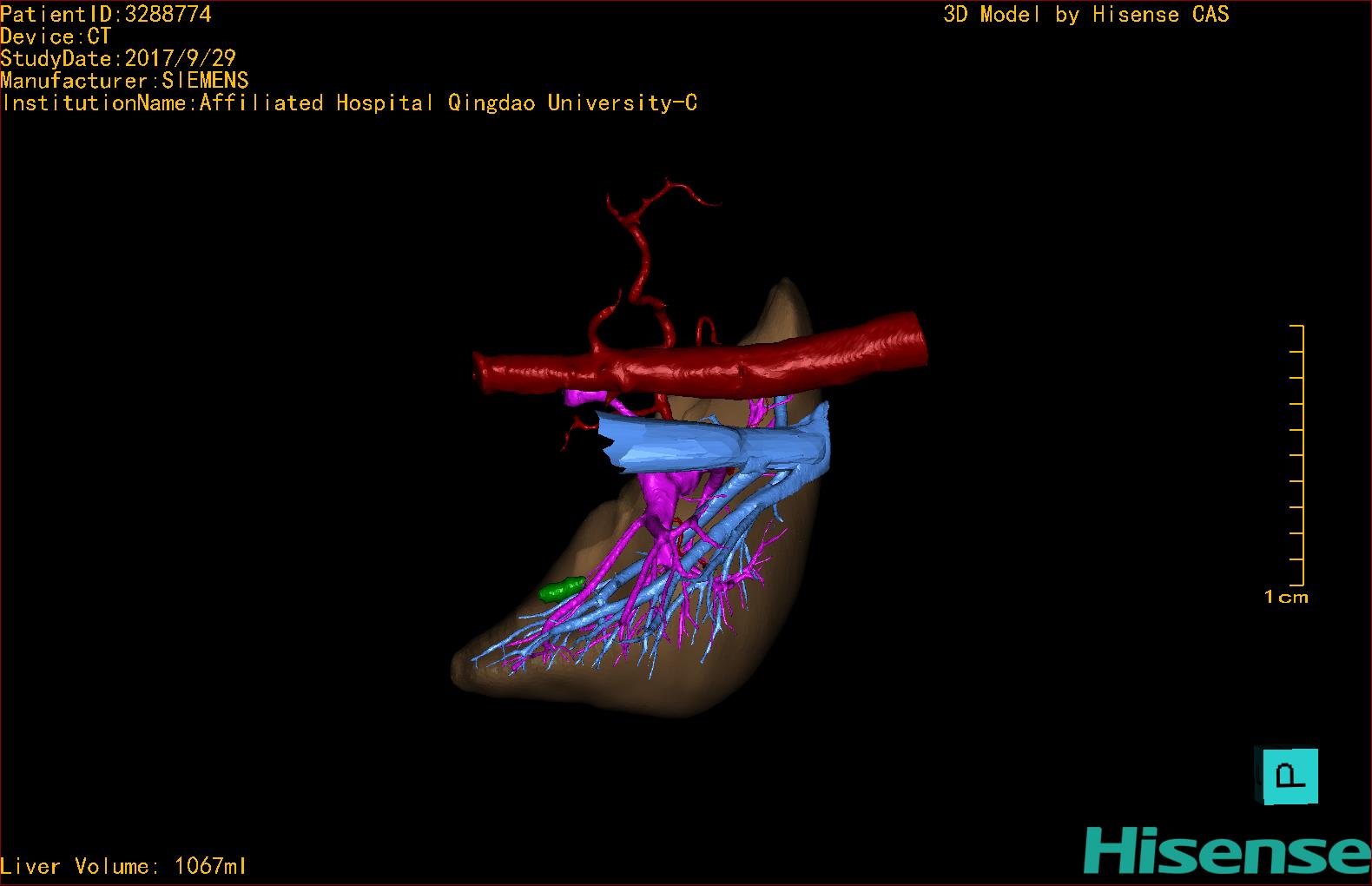Click the PatientID:3288774 text
The image size is (1372, 886).
[x=106, y=14]
